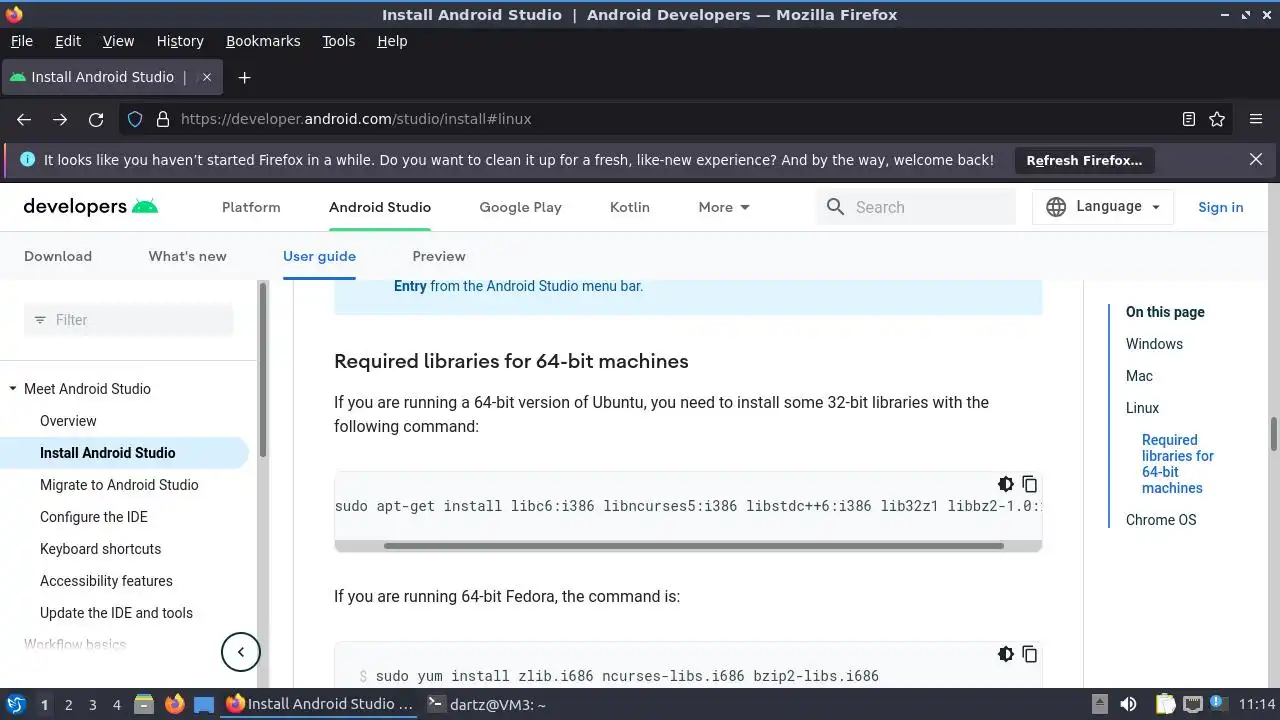
Task: Jump to Required libraries for 64-bit machines
Action: (x=1178, y=464)
